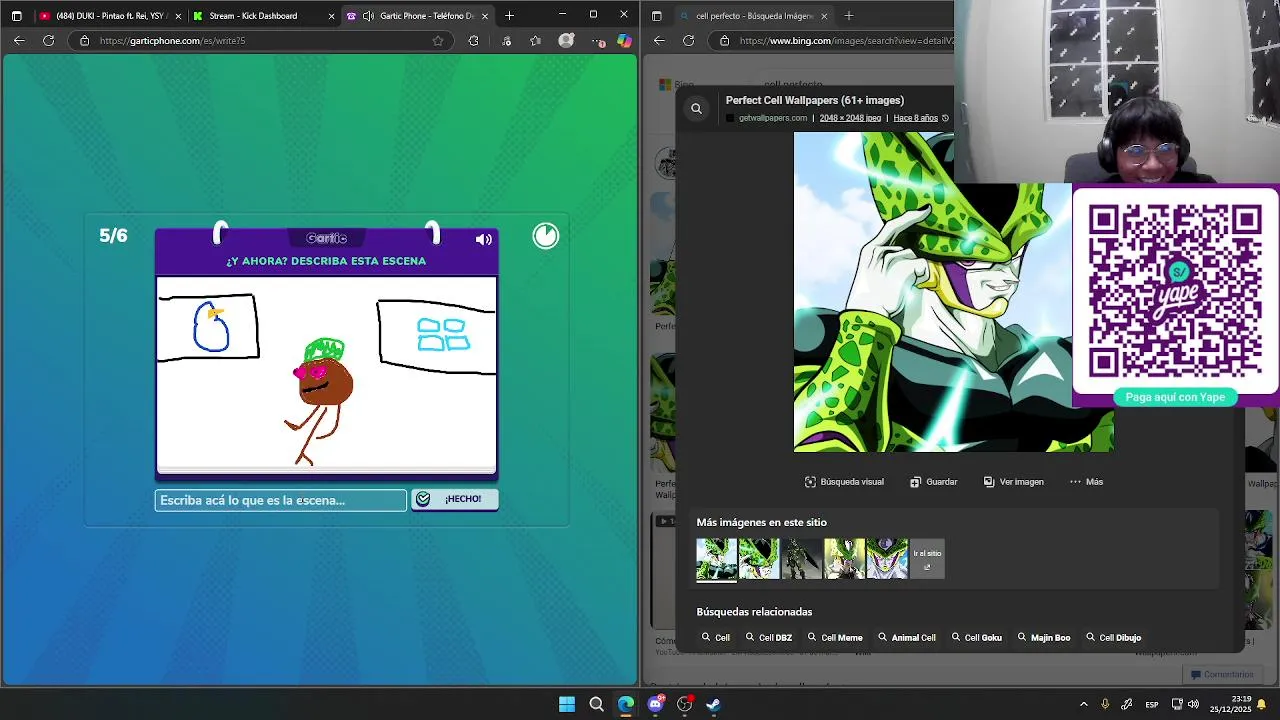
Task: Close the Kick Dashboard tab
Action: [x=332, y=16]
